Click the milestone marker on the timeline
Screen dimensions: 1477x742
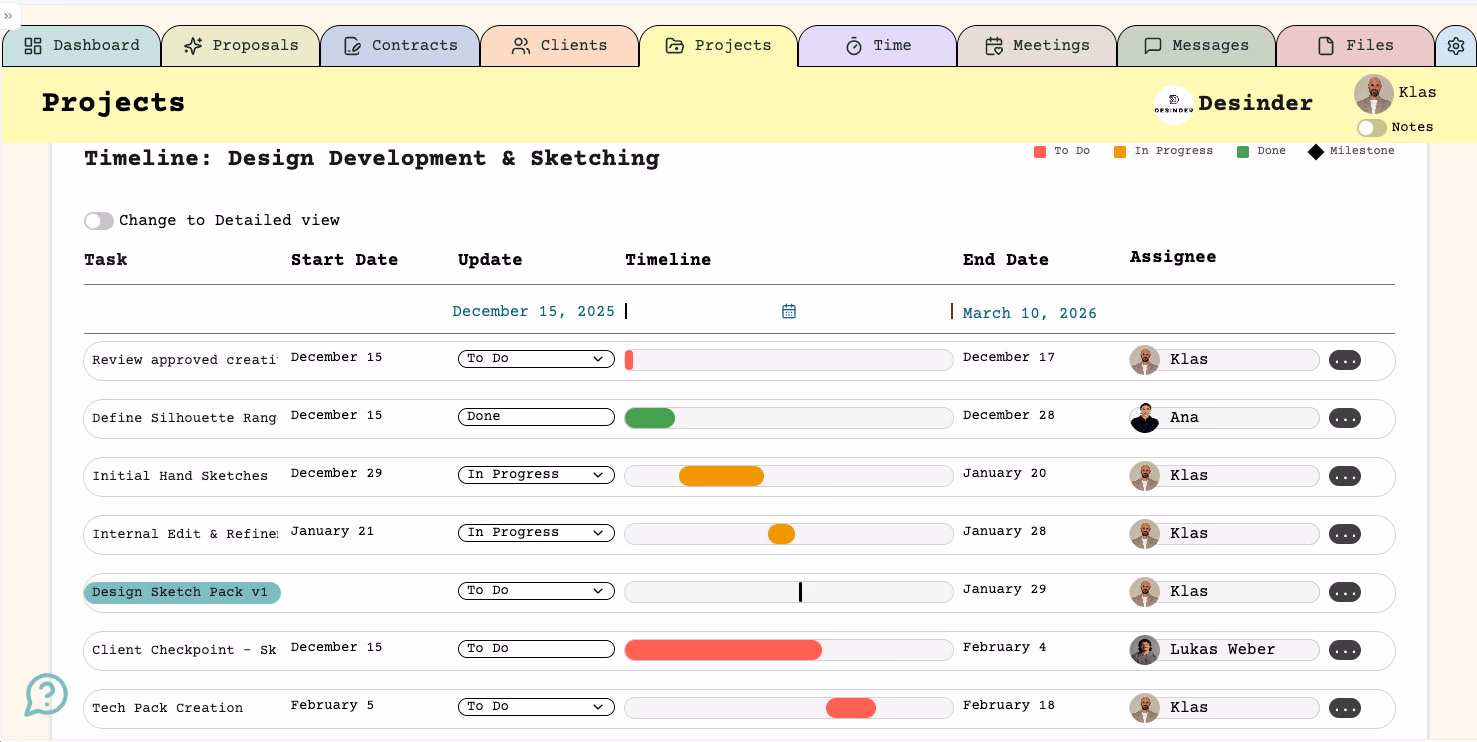(800, 592)
